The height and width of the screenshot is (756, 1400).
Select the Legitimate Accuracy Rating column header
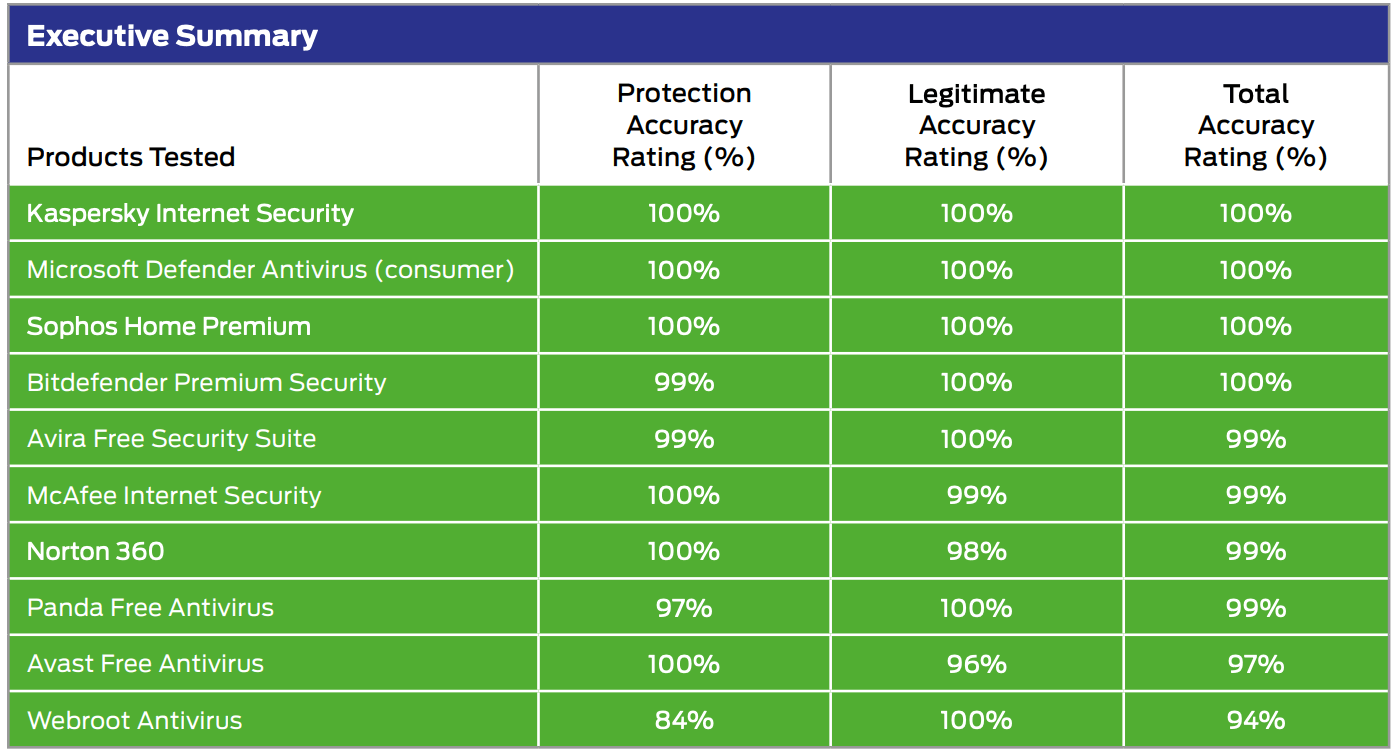[x=976, y=125]
